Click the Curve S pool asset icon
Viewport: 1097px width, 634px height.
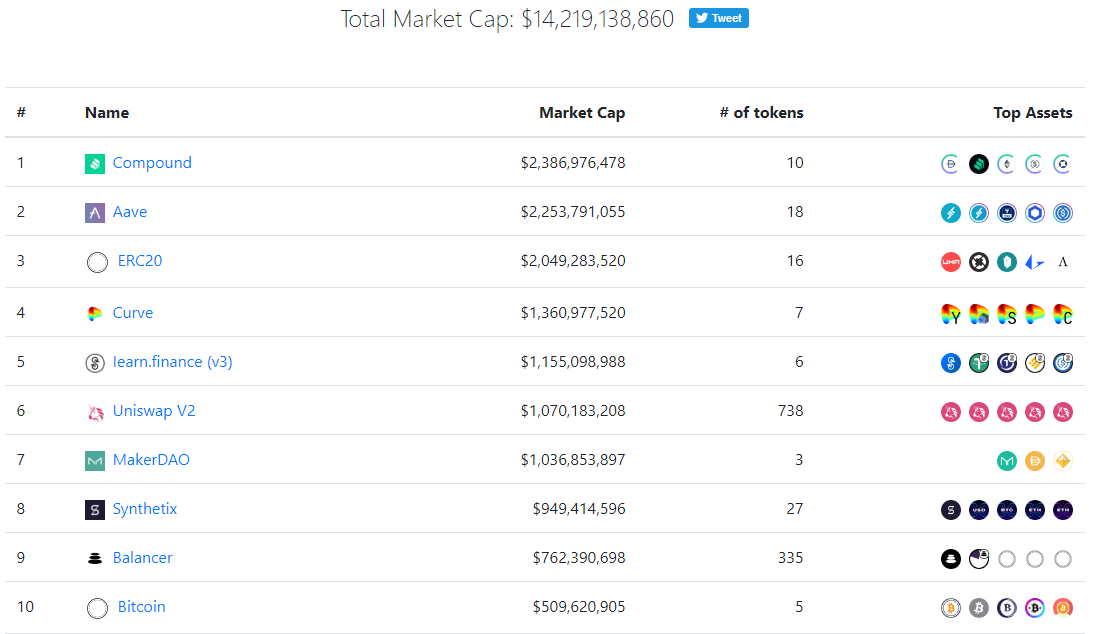1007,314
